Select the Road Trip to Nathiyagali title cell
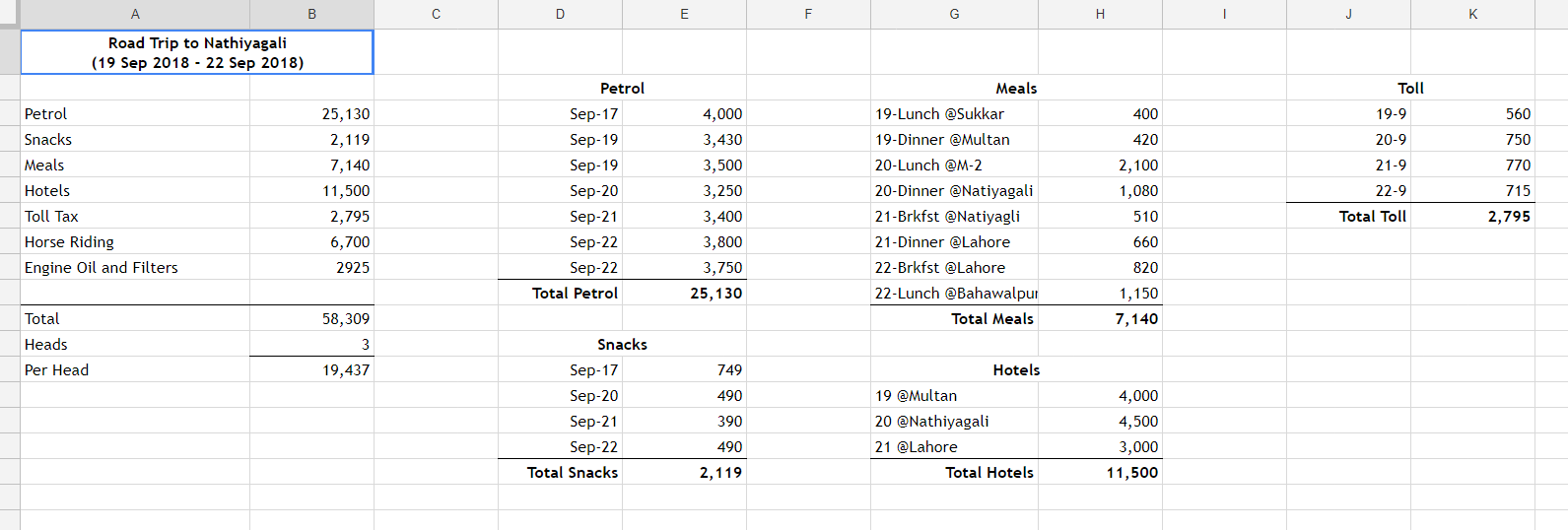Screen dimensions: 1568x530 coord(197,52)
